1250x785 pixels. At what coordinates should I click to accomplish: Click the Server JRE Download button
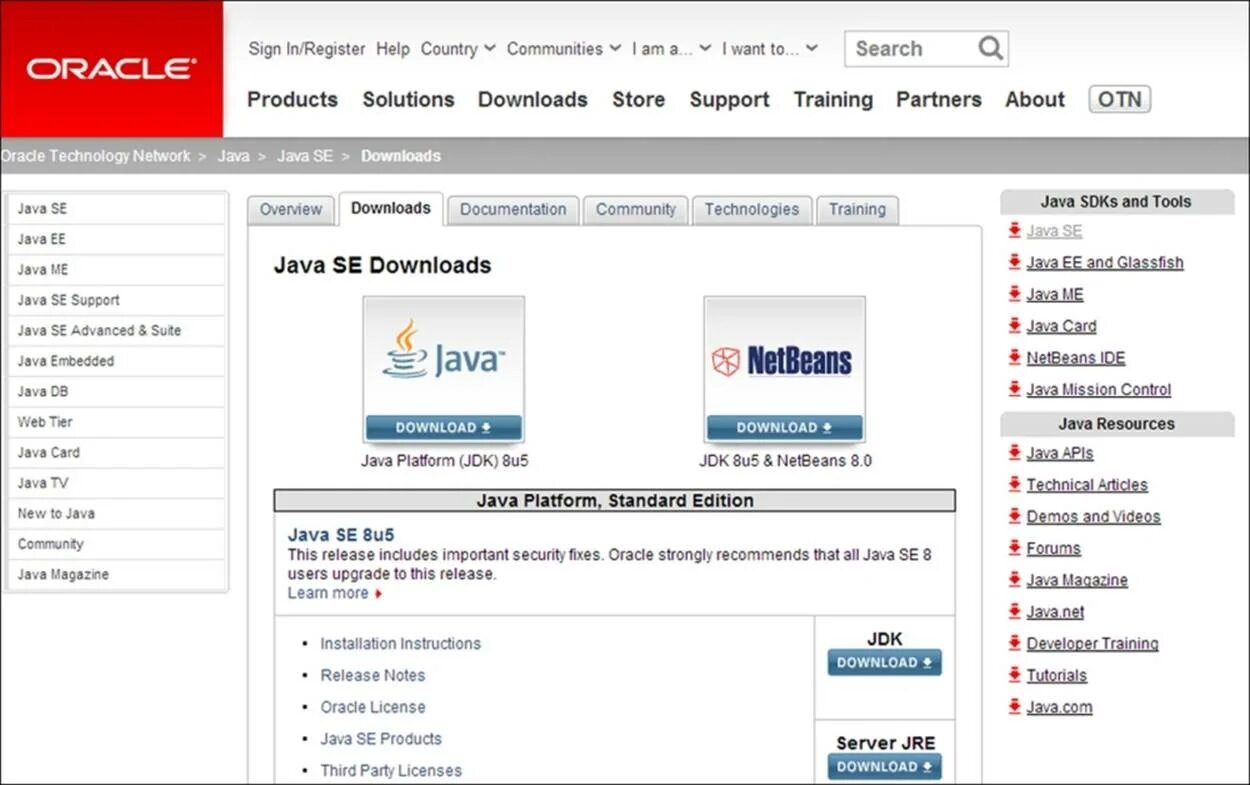(x=885, y=767)
